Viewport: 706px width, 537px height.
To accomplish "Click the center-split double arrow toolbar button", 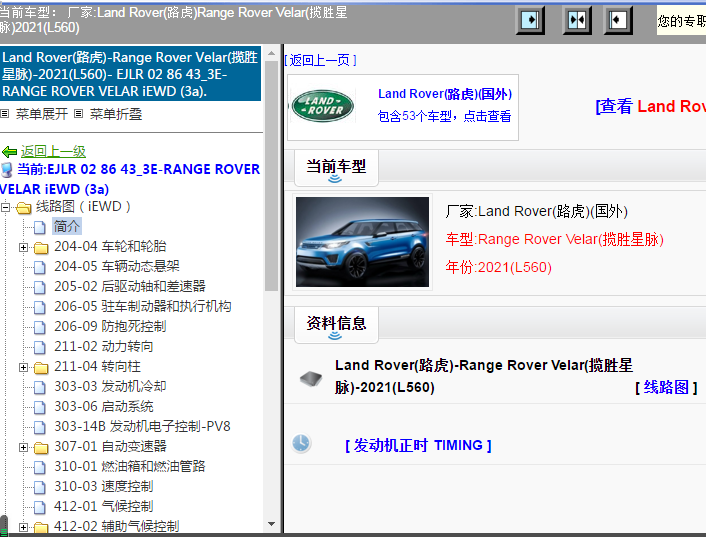I will click(x=577, y=20).
